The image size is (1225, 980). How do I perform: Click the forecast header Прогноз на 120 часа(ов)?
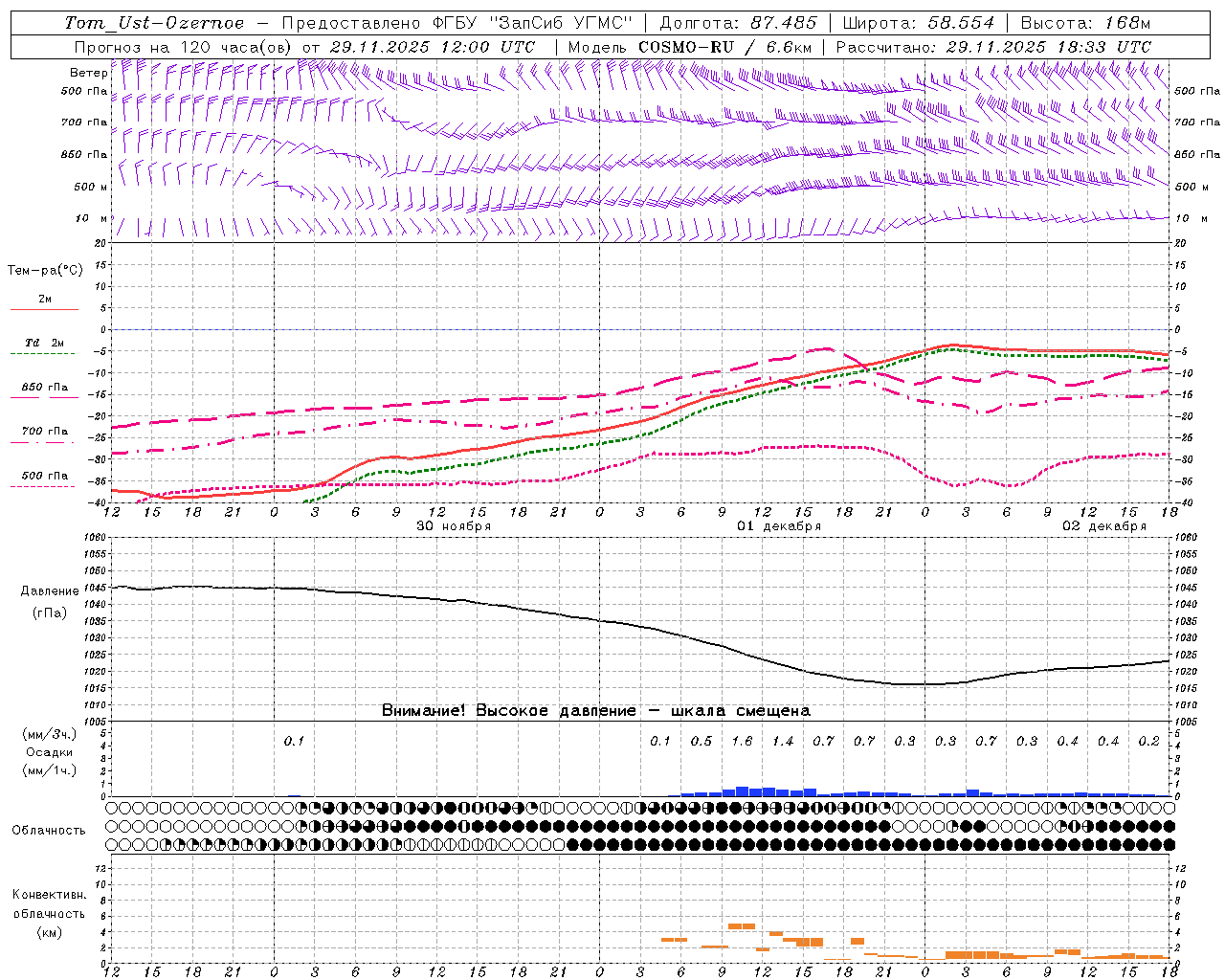[184, 47]
